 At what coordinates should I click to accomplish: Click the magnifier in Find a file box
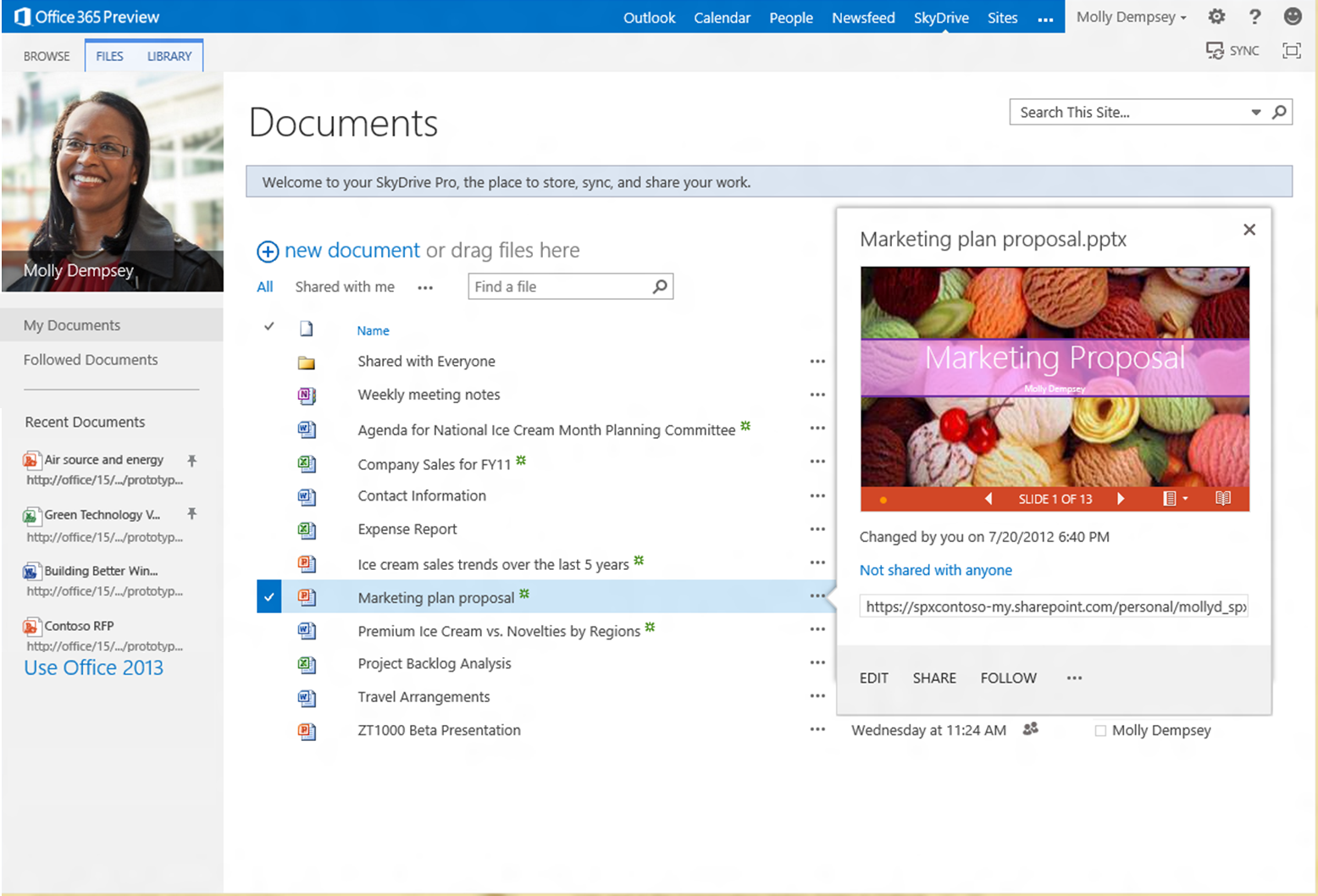[660, 286]
